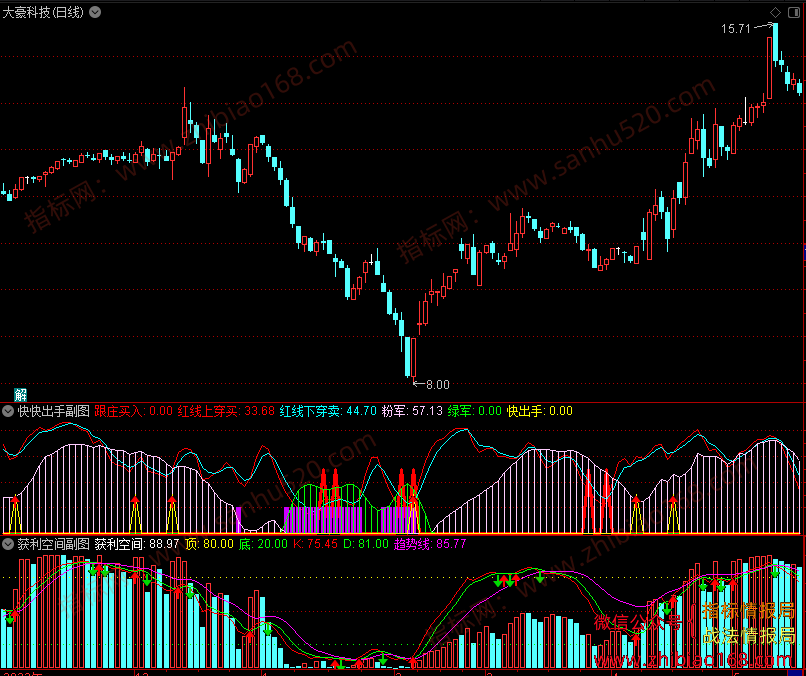Click the 趋势线: 85.77 value
The image size is (806, 676).
coord(430,544)
